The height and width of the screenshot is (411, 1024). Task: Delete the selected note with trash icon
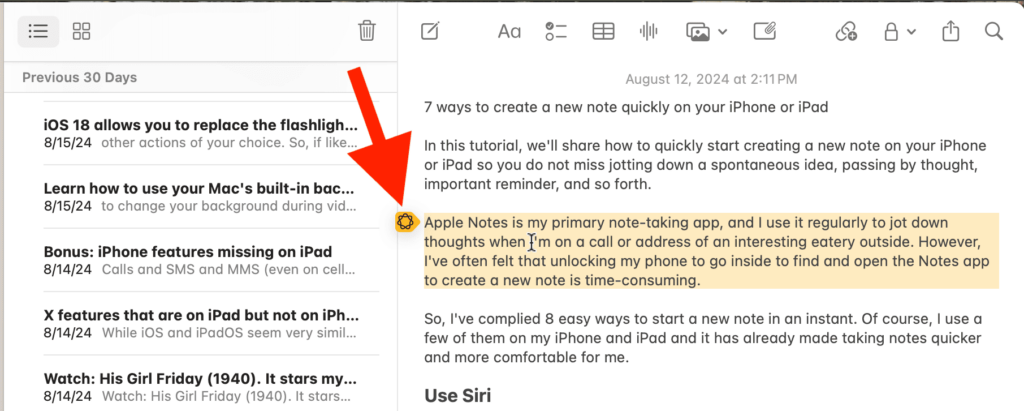click(x=367, y=31)
